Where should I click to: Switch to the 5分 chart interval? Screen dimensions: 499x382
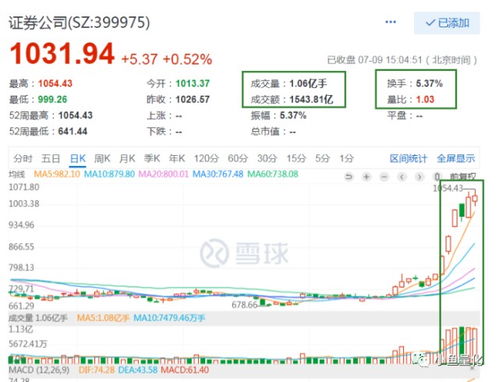point(322,158)
